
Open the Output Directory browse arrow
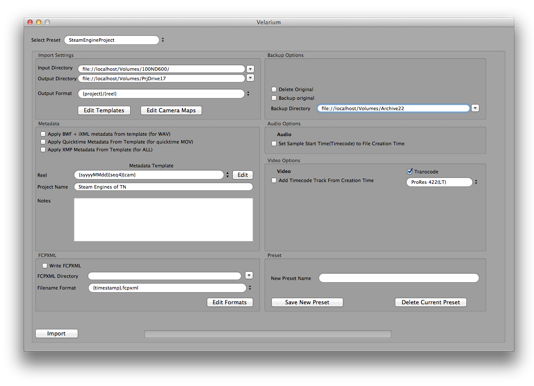[x=250, y=78]
